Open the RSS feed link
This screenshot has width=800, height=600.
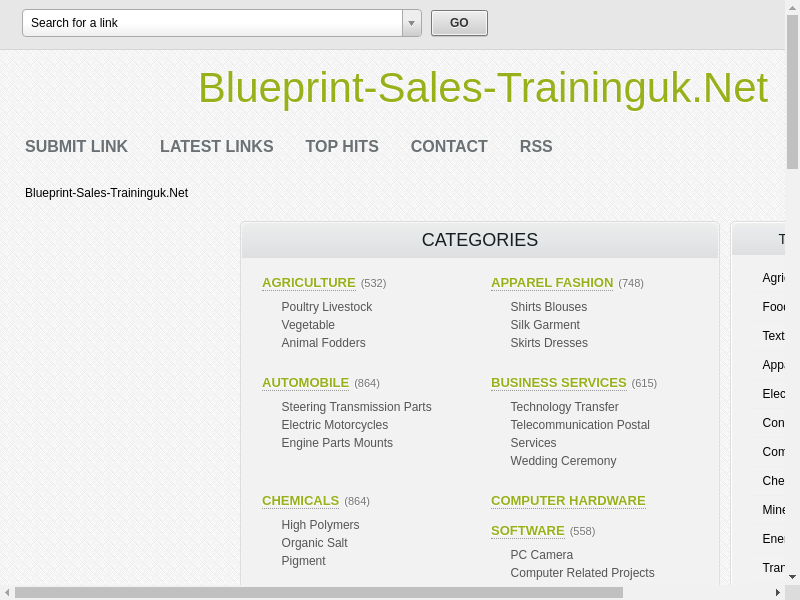click(535, 146)
